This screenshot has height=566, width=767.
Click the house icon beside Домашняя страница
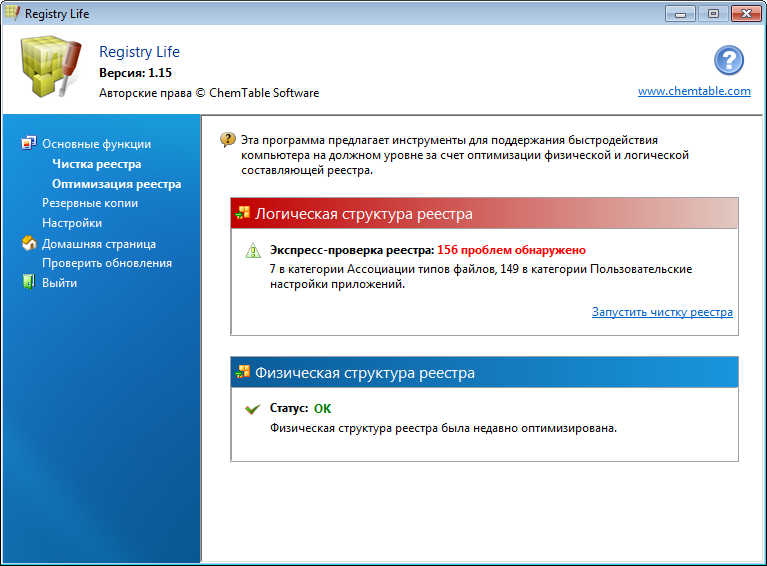(29, 243)
